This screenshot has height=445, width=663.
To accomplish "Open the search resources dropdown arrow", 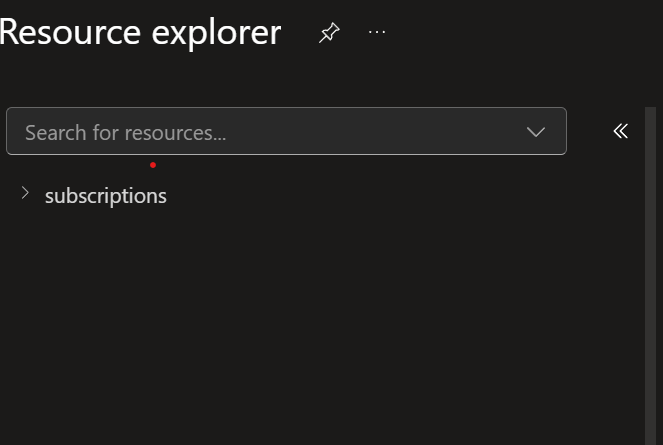I will pyautogui.click(x=536, y=132).
